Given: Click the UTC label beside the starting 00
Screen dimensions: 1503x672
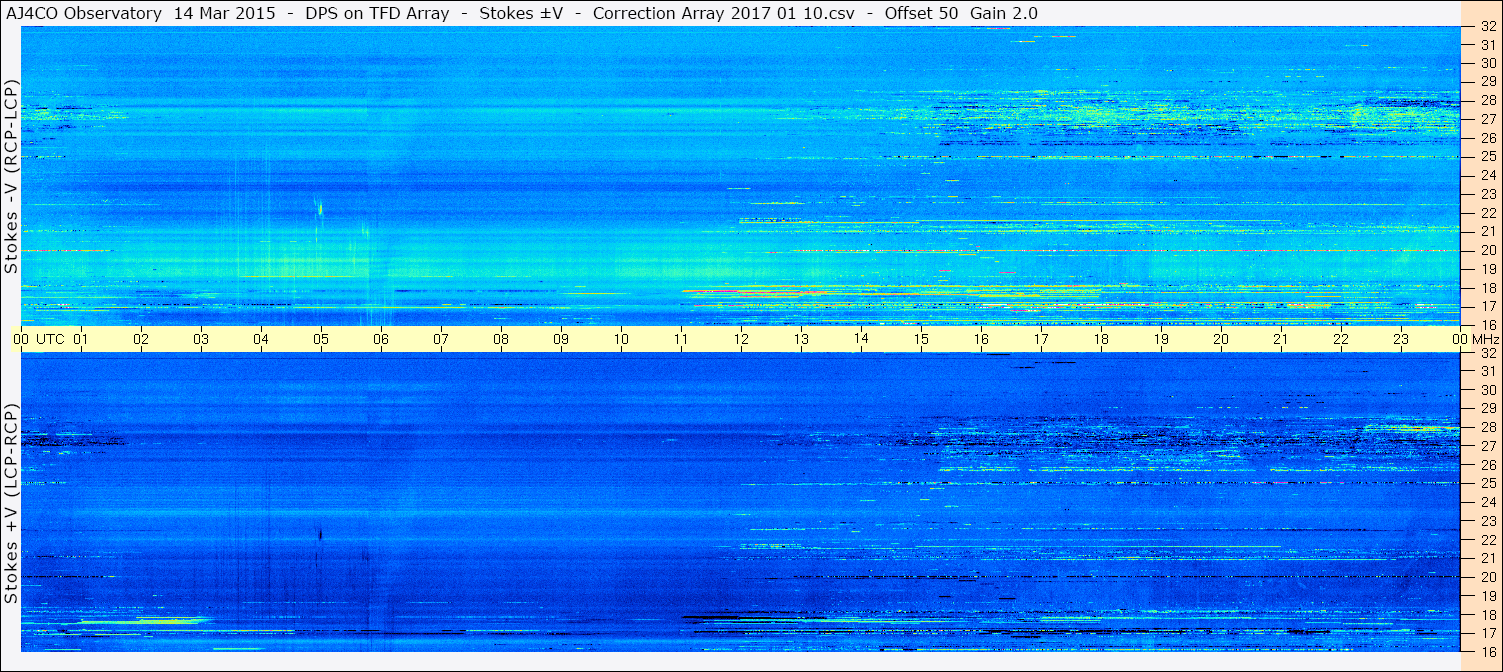Looking at the screenshot, I should (x=50, y=339).
